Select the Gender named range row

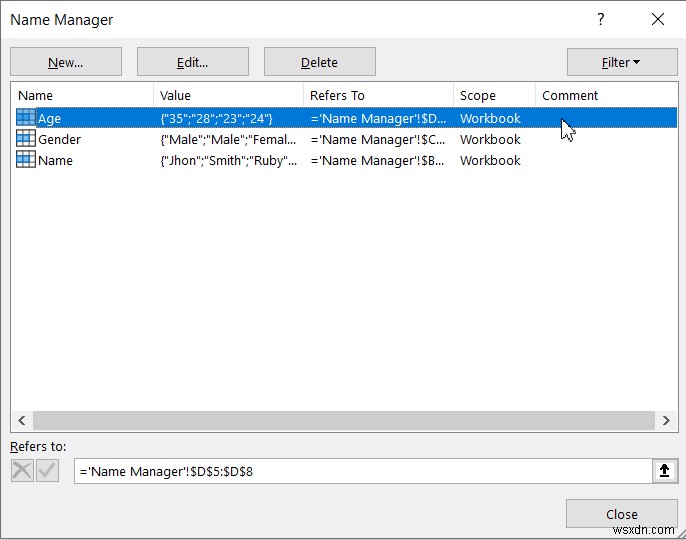coord(346,139)
